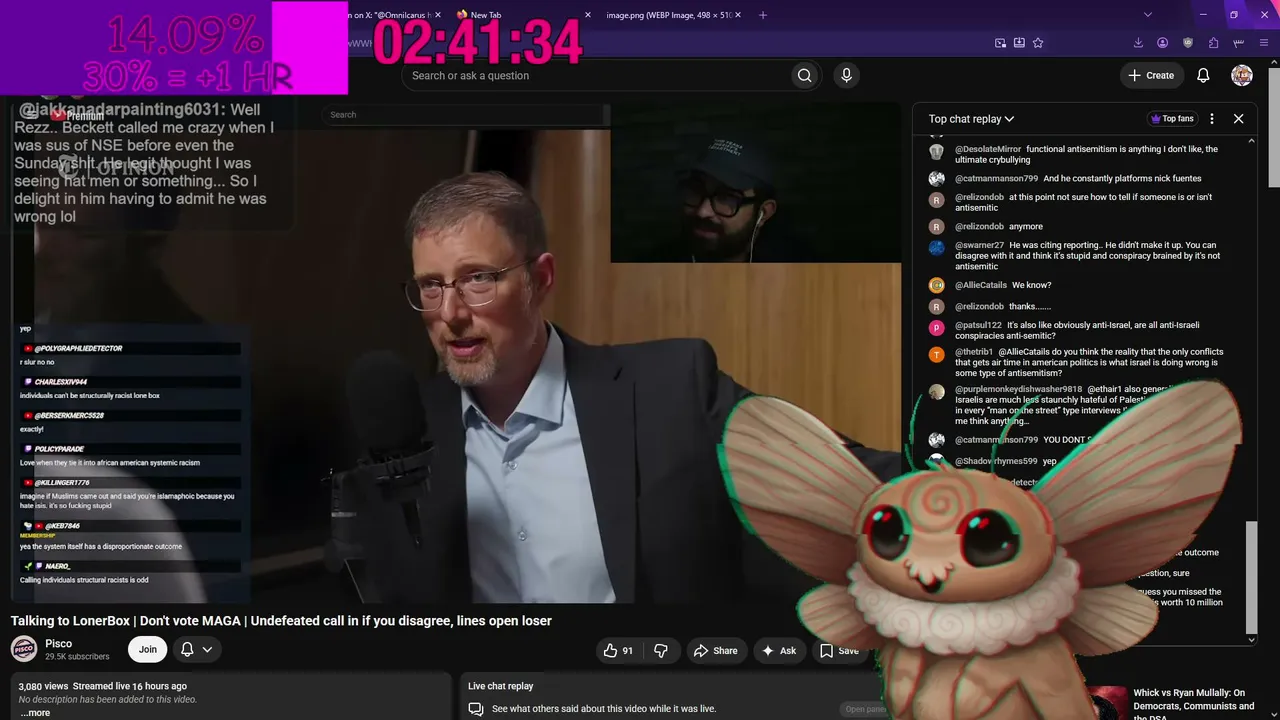Open the Top fans leaderboard
This screenshot has height=720, width=1280.
pos(1171,118)
